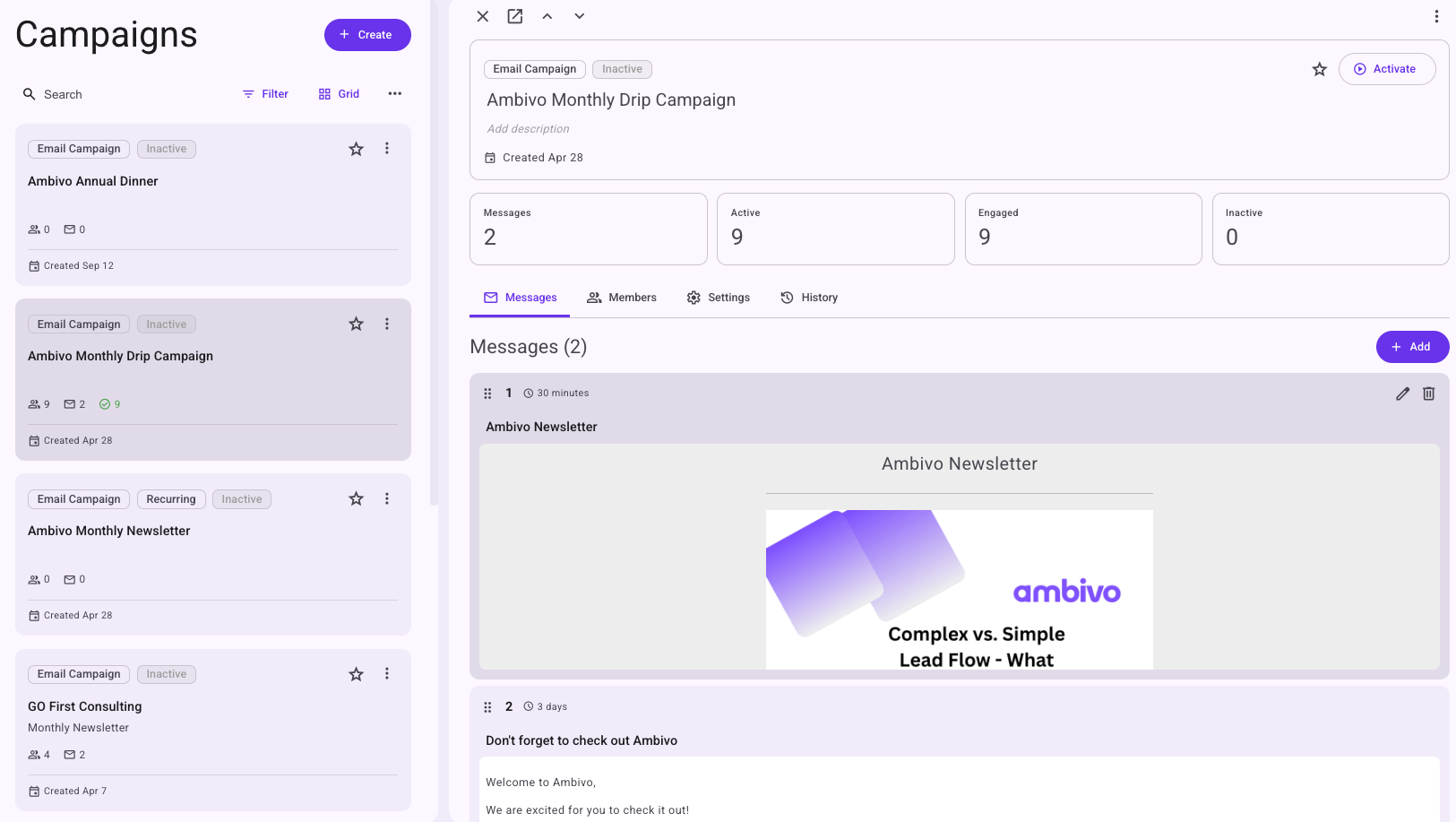This screenshot has height=822, width=1456.
Task: Open GO First Consulting card menu
Action: pos(387,674)
